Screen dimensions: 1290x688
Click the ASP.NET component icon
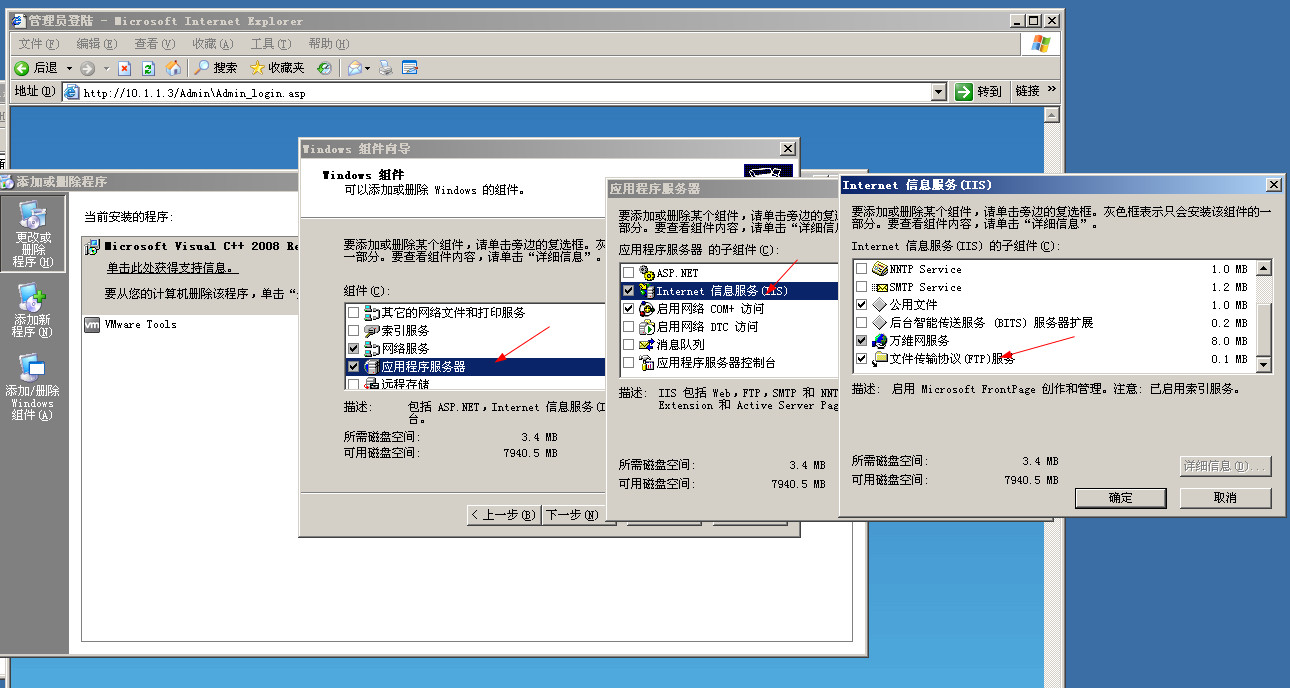point(646,272)
